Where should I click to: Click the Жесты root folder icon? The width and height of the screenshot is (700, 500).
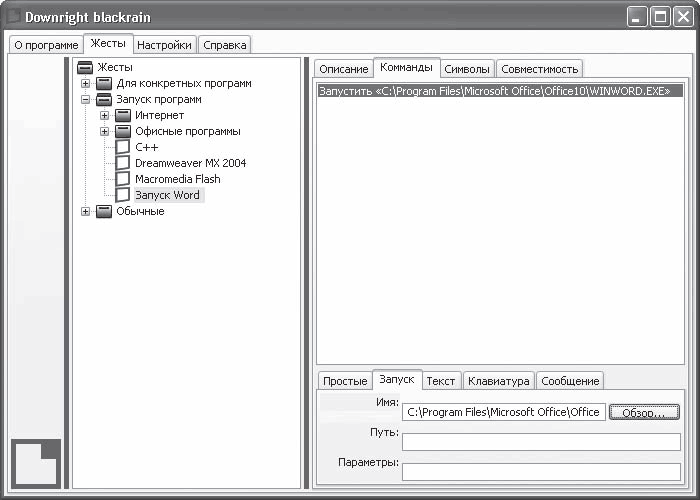pyautogui.click(x=85, y=67)
